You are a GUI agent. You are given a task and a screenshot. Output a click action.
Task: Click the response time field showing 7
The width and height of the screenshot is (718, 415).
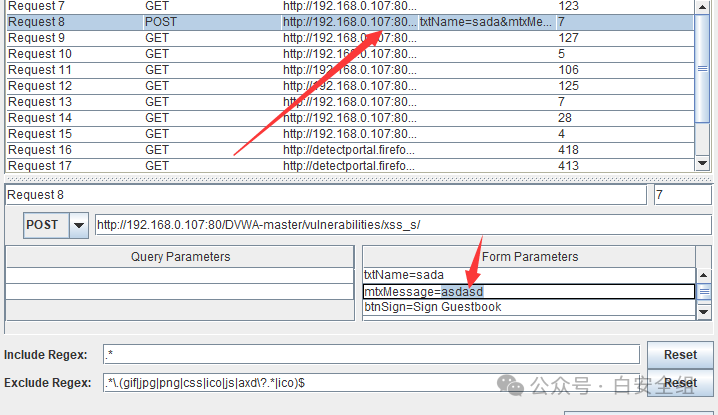pyautogui.click(x=683, y=195)
